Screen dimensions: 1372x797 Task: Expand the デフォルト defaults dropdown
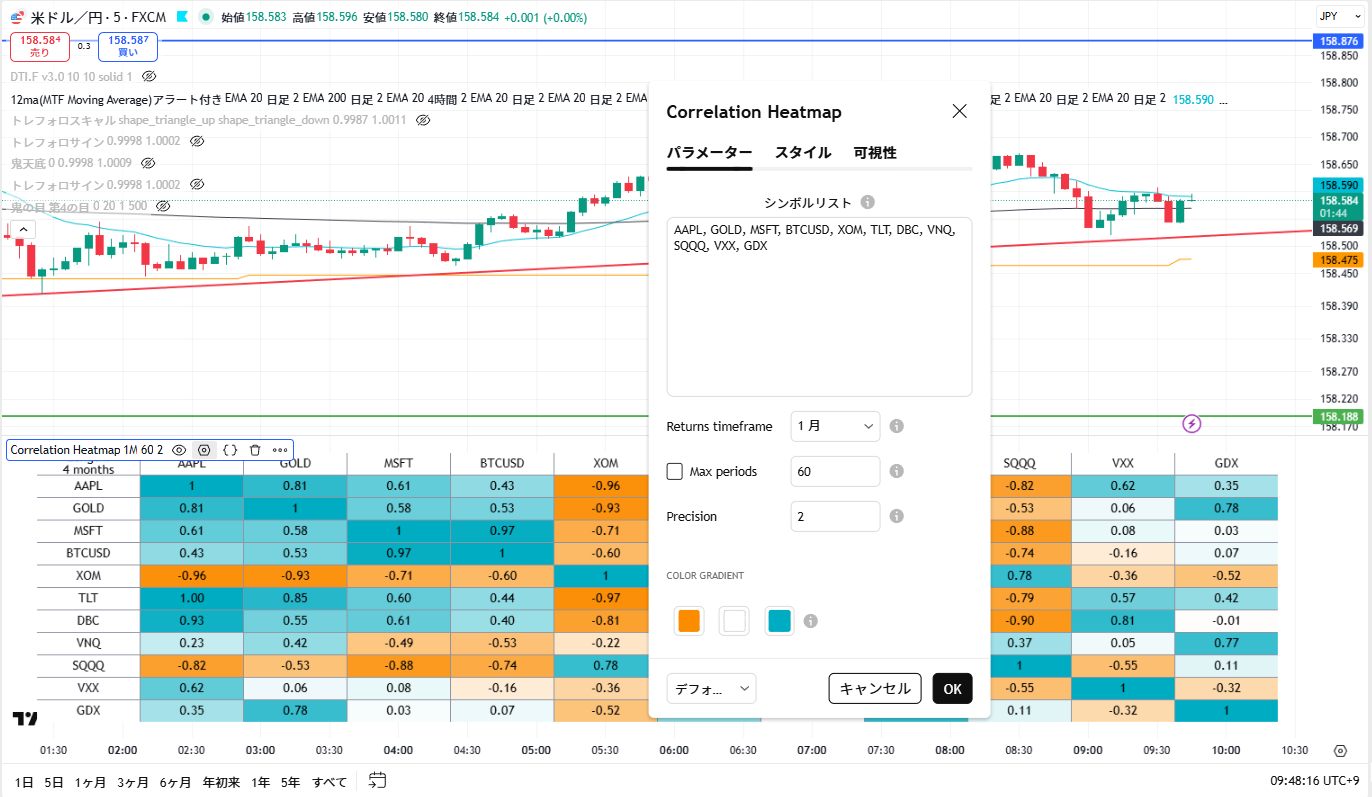point(711,688)
